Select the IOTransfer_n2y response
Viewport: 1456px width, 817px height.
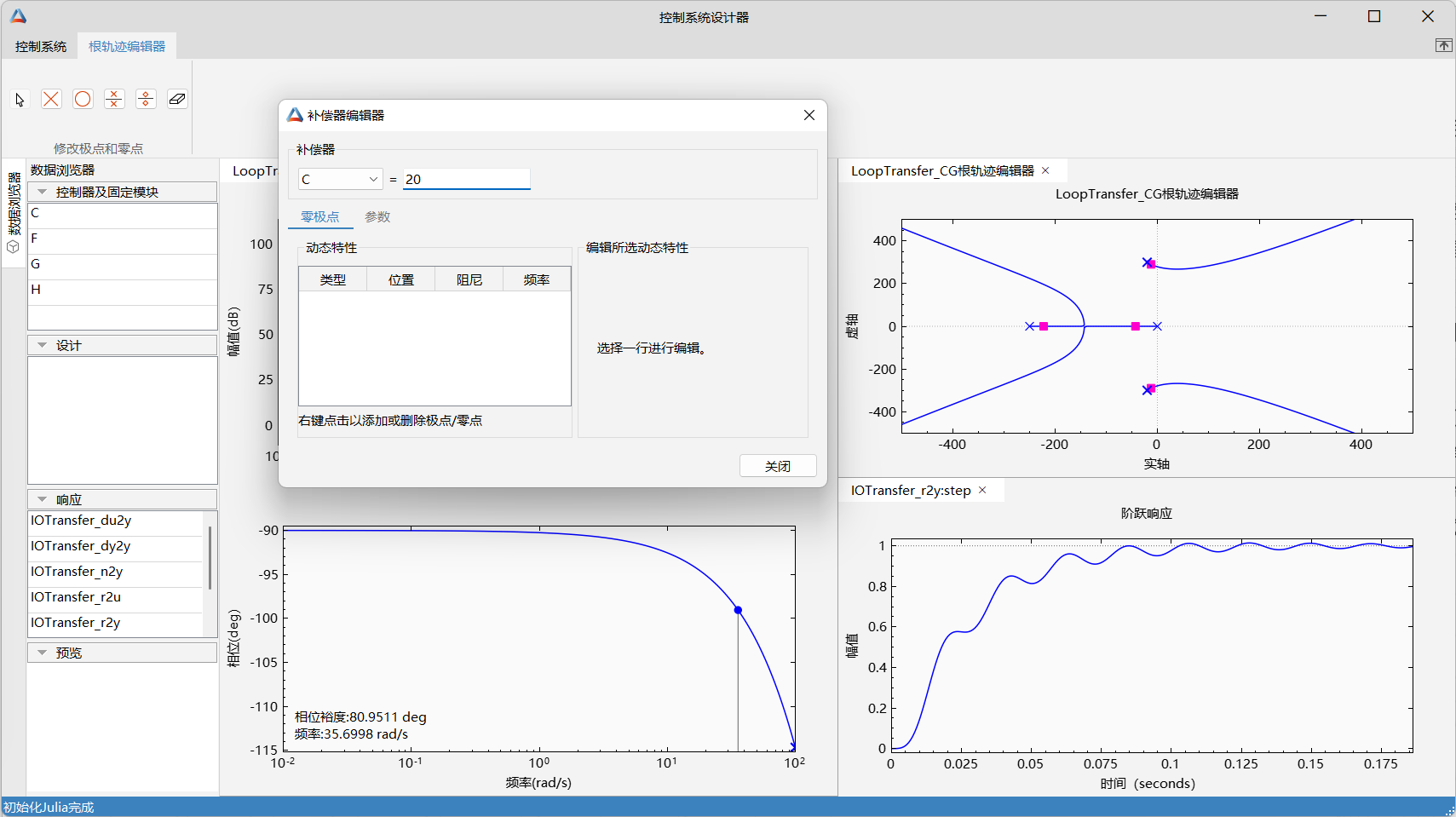point(116,574)
